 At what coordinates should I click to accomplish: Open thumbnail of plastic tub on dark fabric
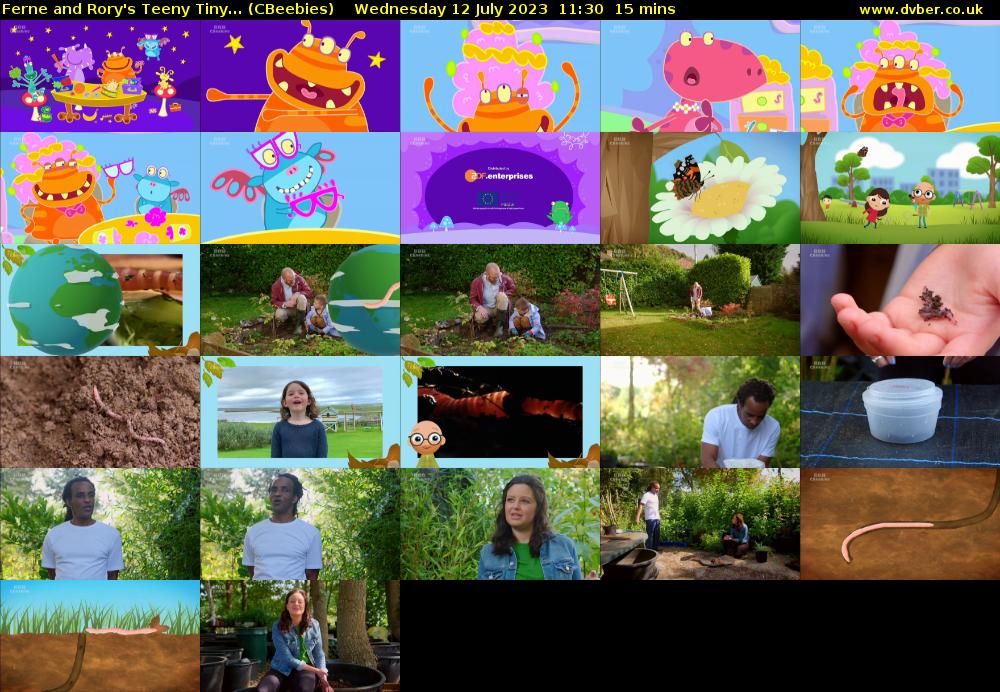(x=900, y=412)
